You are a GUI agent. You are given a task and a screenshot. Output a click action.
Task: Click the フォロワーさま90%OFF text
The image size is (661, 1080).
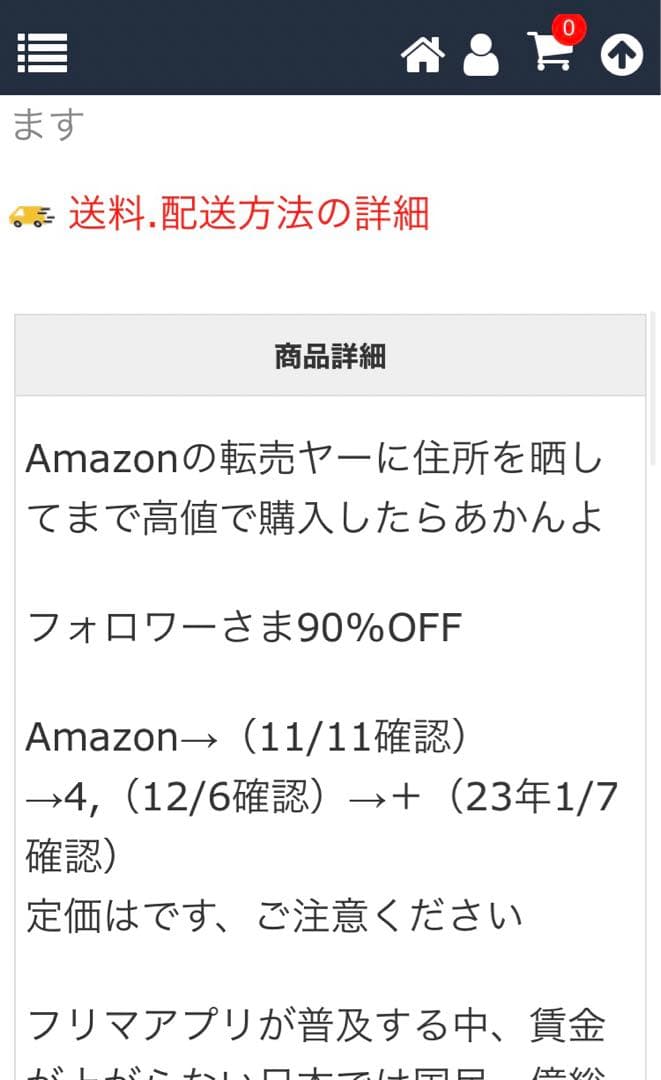click(244, 628)
